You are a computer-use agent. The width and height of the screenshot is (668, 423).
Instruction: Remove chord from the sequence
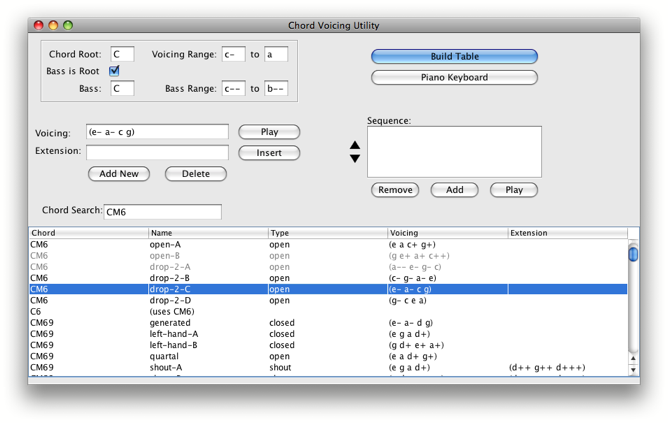click(394, 190)
